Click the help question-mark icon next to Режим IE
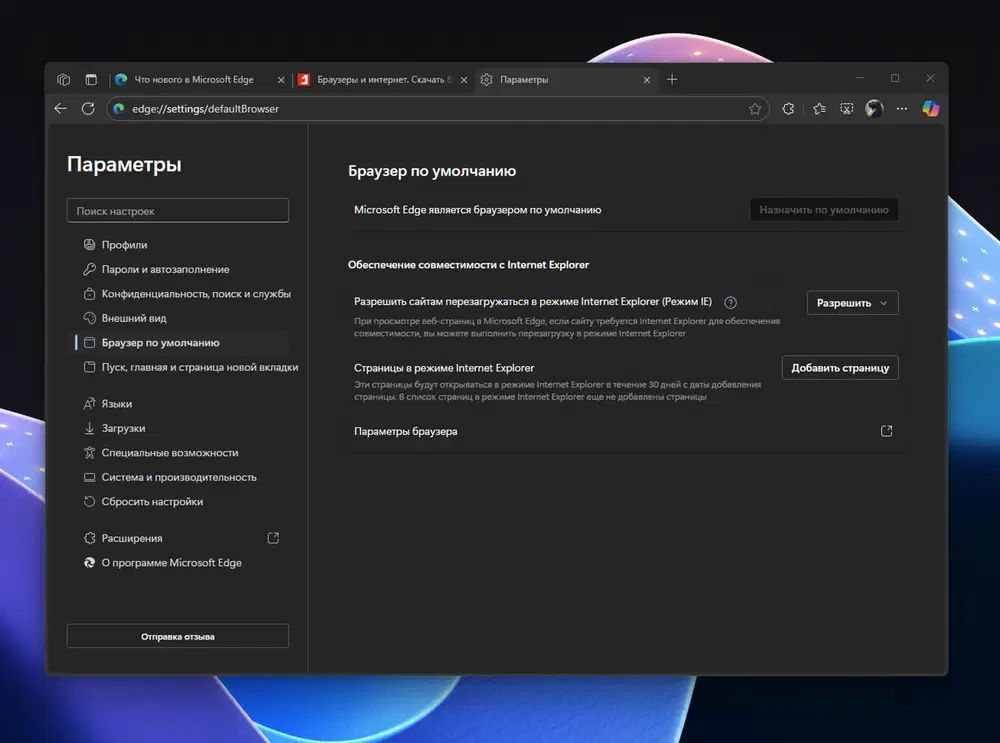The width and height of the screenshot is (1000, 743). [x=730, y=302]
